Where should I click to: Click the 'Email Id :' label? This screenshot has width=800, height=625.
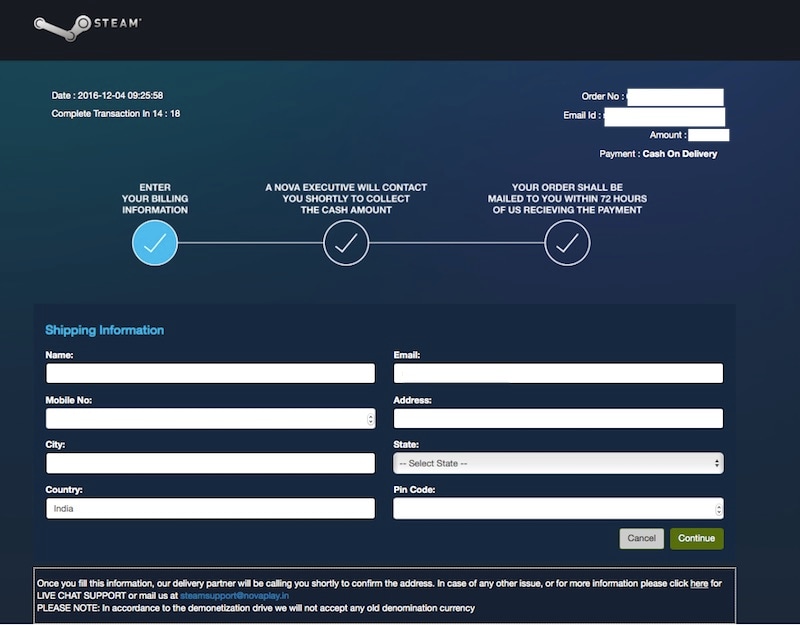(582, 115)
